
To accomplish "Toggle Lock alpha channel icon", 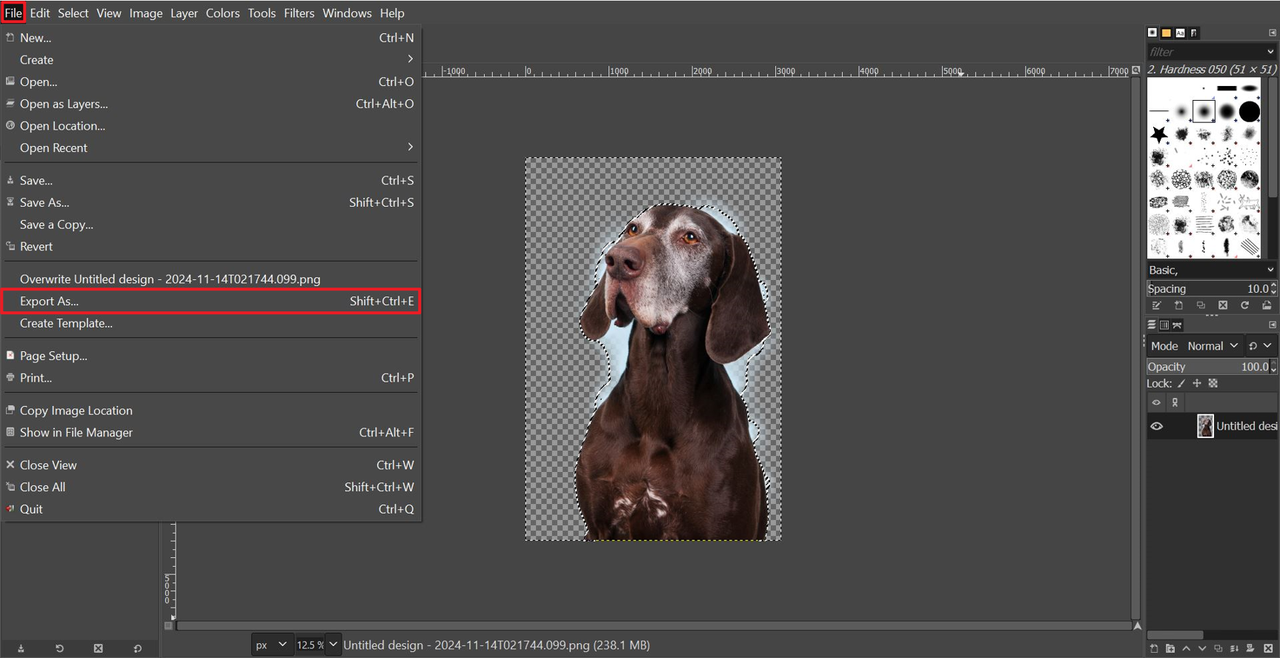I will point(1213,384).
